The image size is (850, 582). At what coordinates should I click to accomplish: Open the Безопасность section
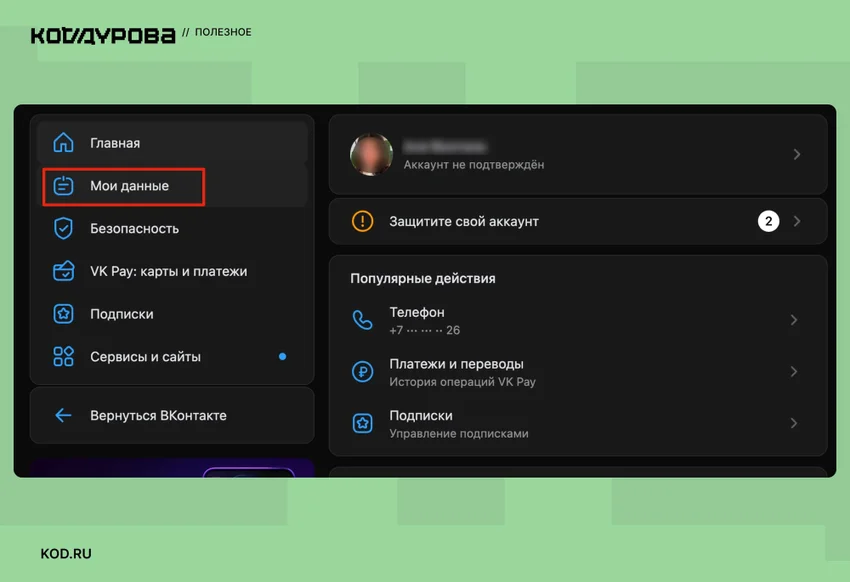[172, 229]
